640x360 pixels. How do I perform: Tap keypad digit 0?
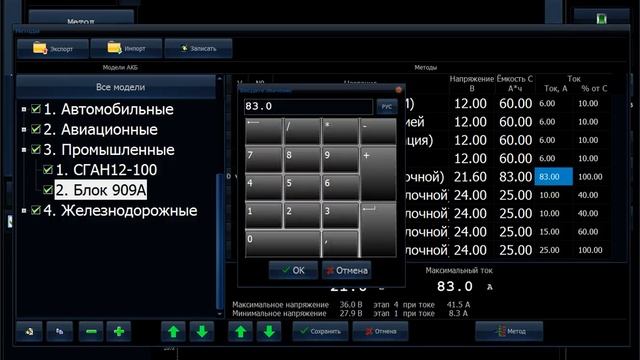282,244
